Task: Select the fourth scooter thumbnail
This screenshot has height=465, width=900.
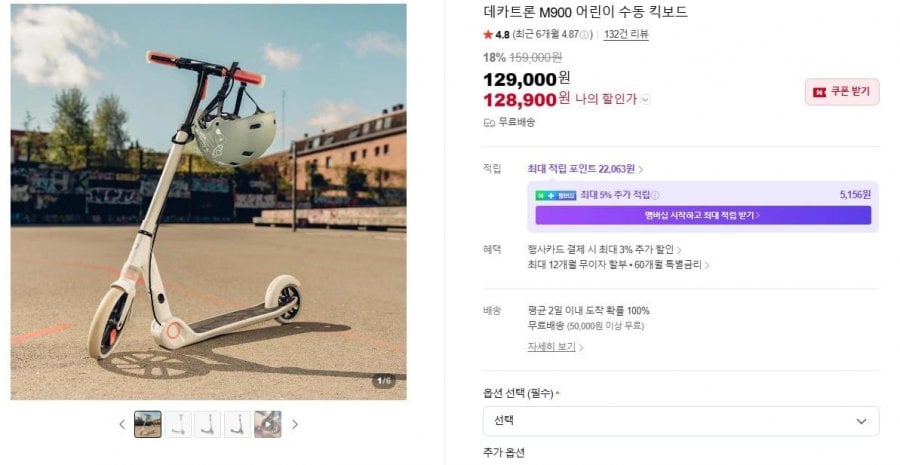Action: 237,424
